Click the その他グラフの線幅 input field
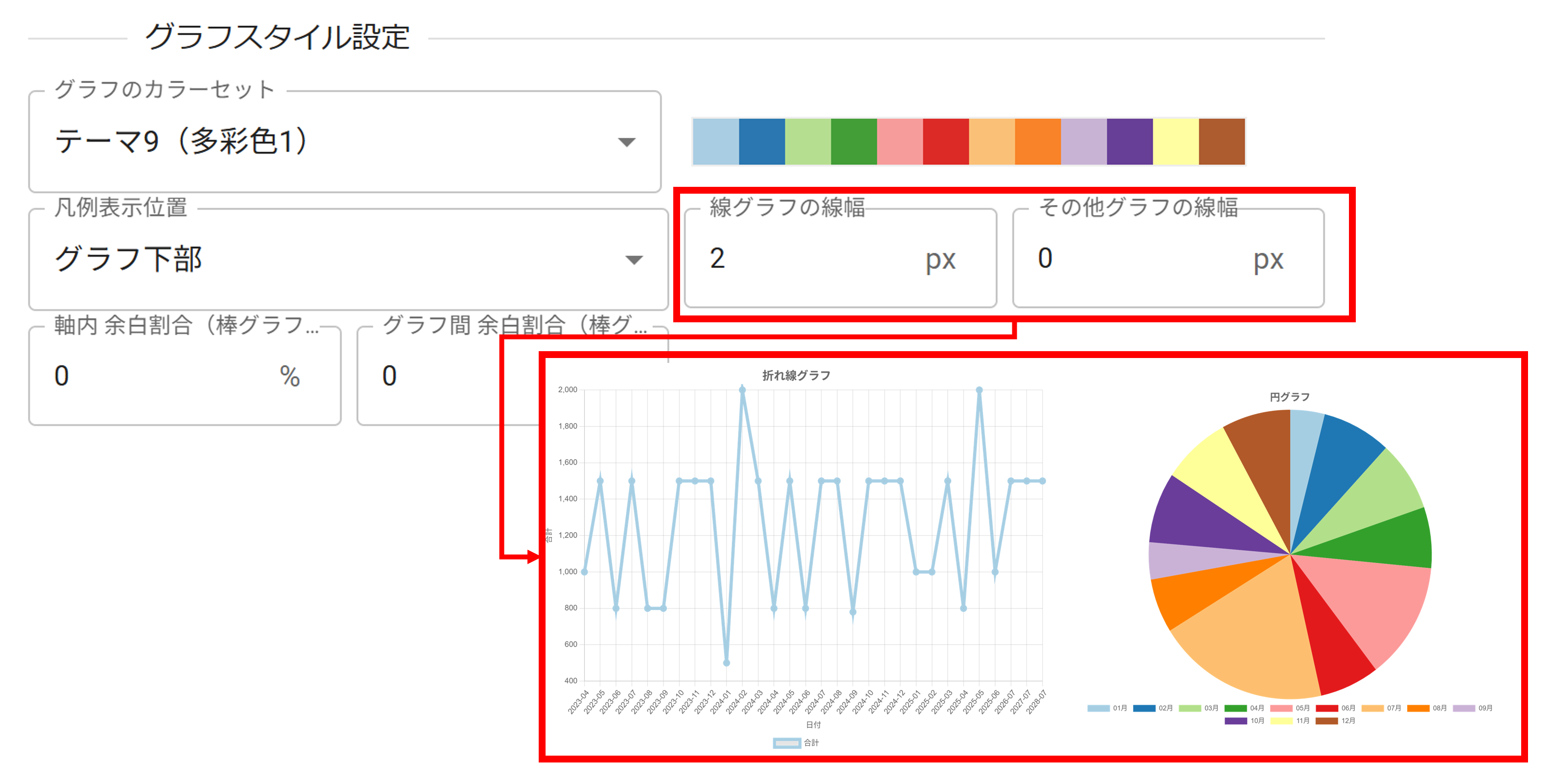 pyautogui.click(x=1167, y=258)
